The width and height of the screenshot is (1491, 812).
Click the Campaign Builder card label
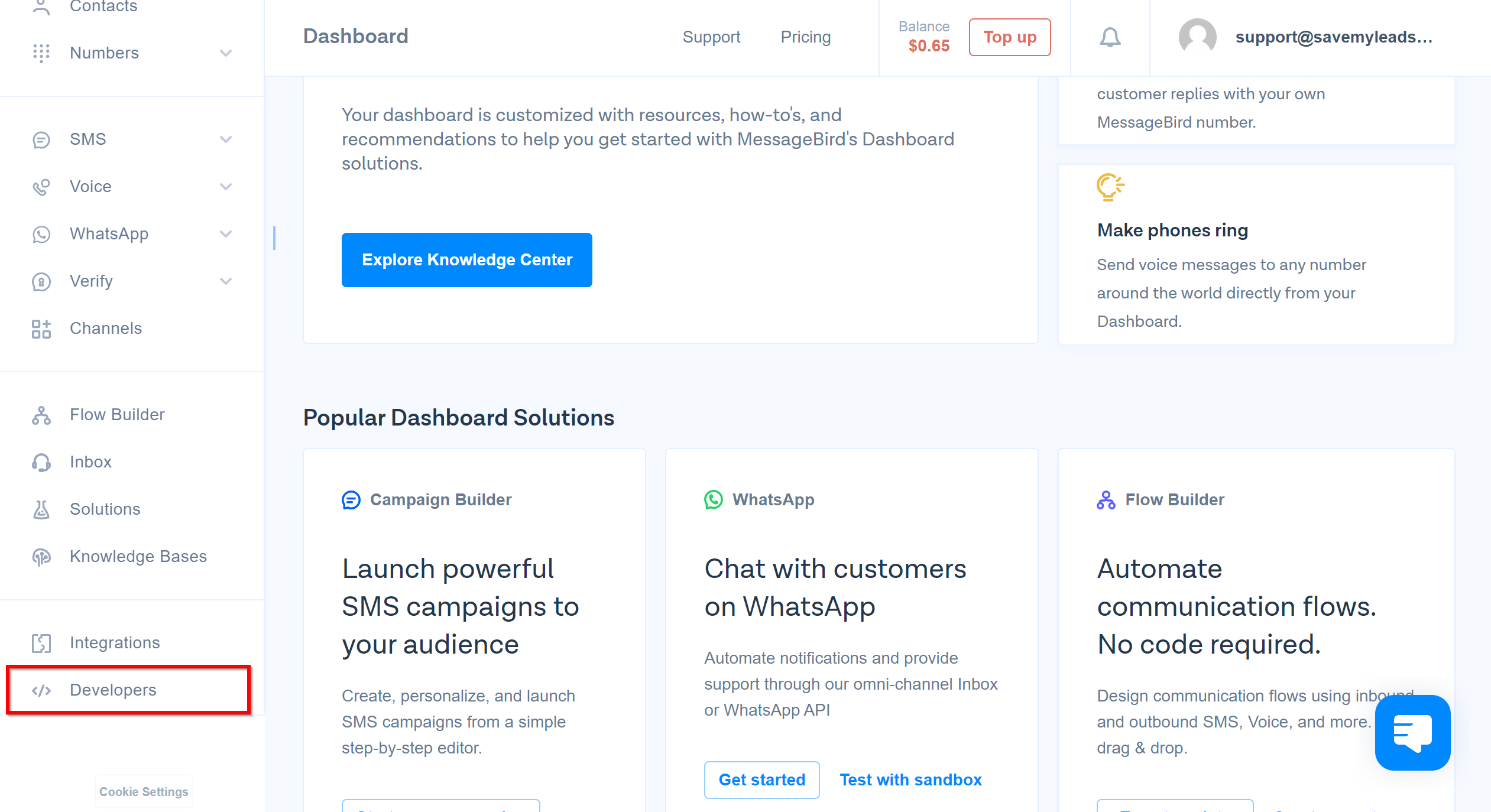[x=440, y=500]
